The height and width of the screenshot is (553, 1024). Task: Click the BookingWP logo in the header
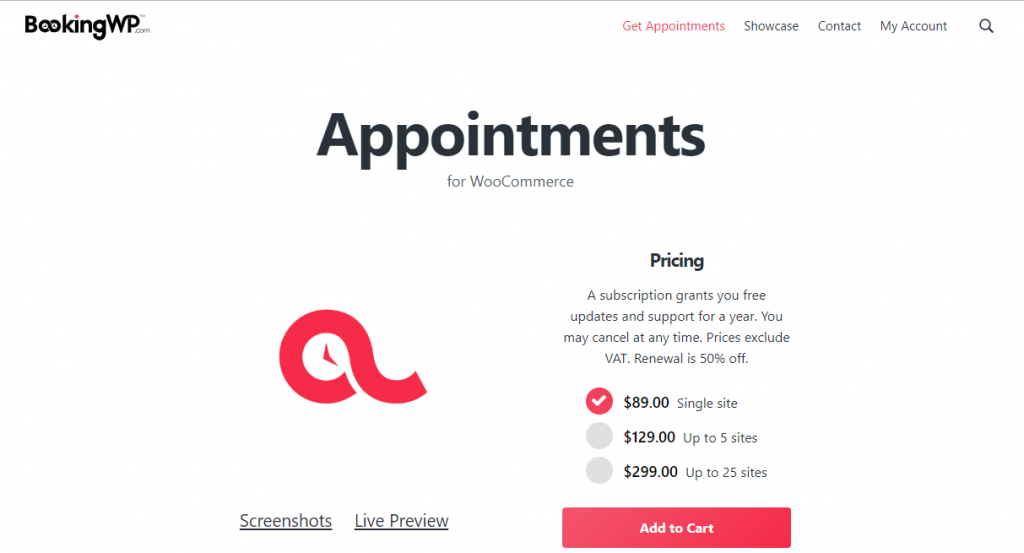coord(87,26)
